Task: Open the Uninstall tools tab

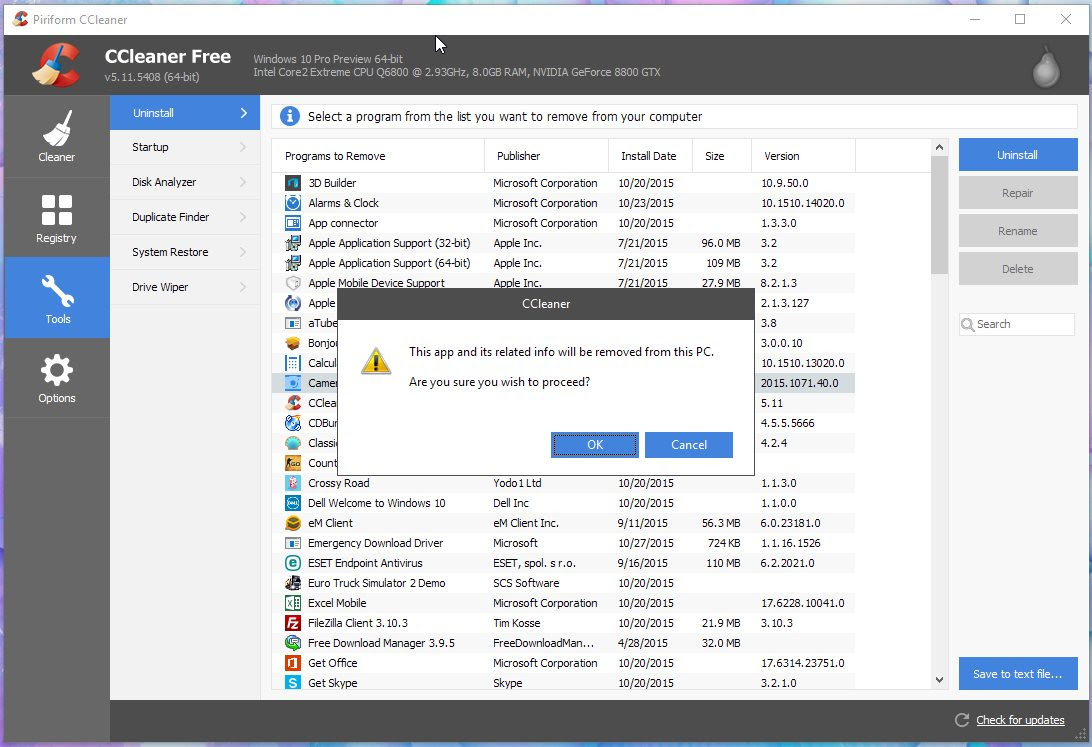Action: point(185,113)
